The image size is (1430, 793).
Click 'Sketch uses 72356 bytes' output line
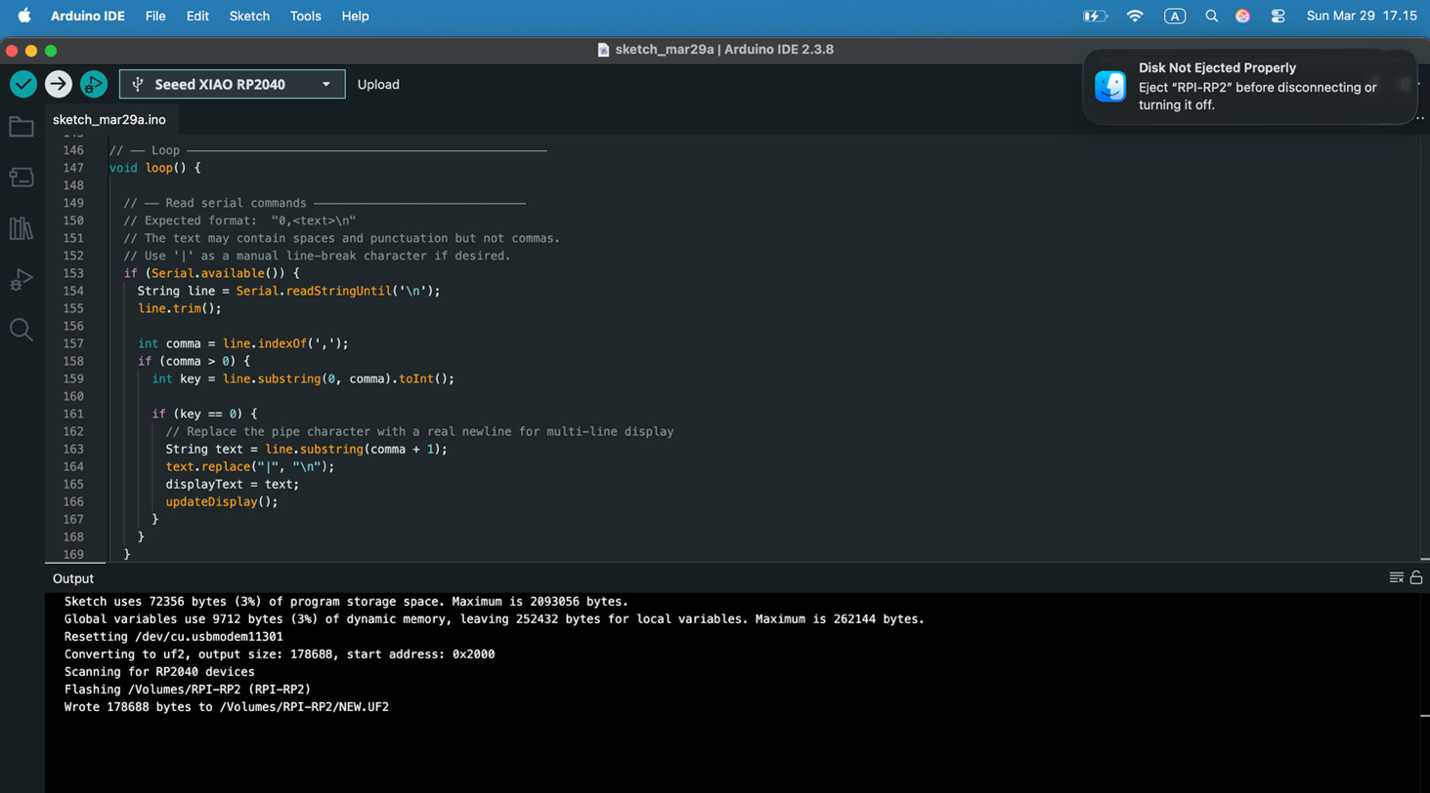[346, 602]
